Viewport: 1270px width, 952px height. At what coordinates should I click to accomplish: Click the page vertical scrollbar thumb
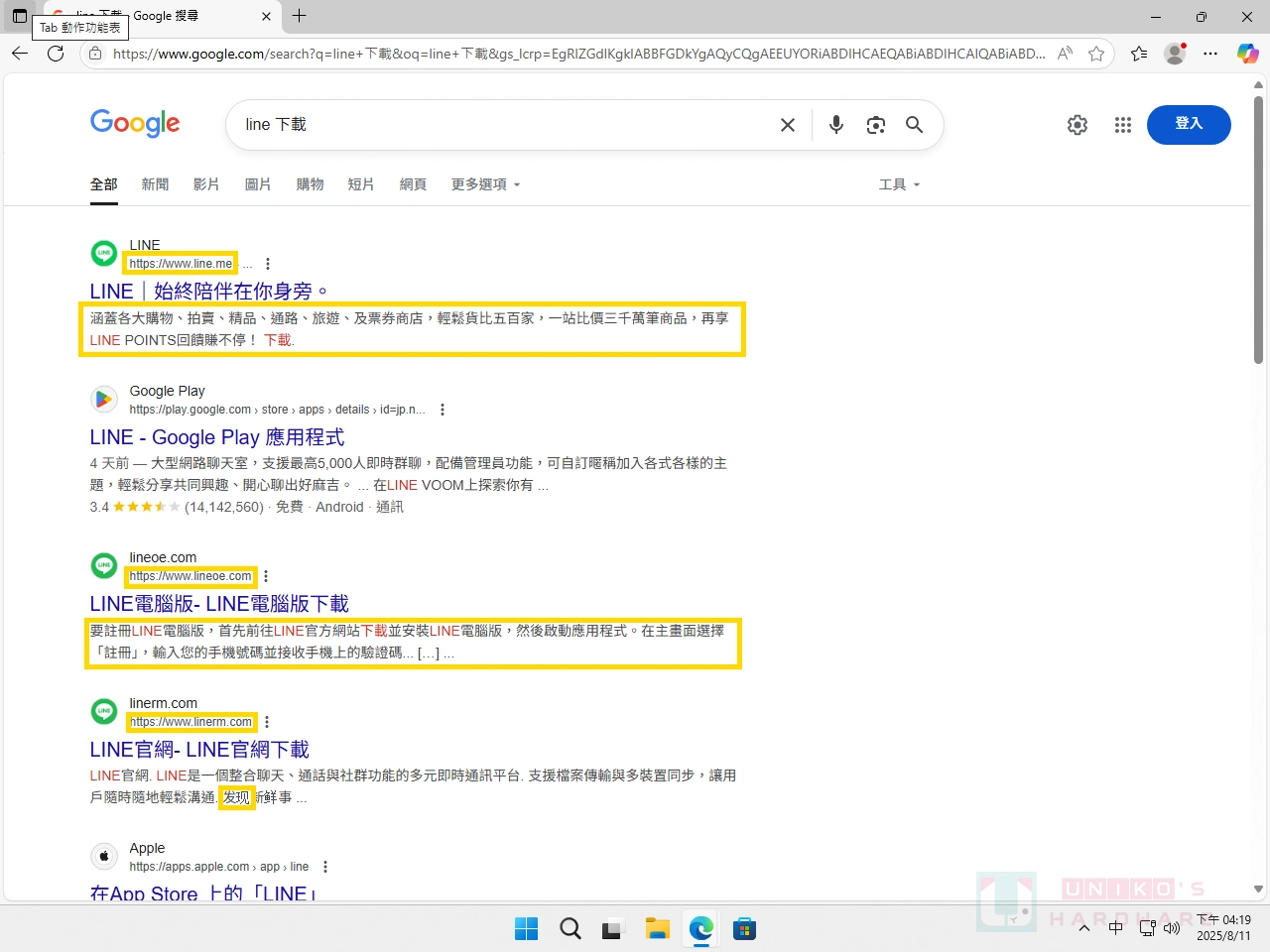1258,230
